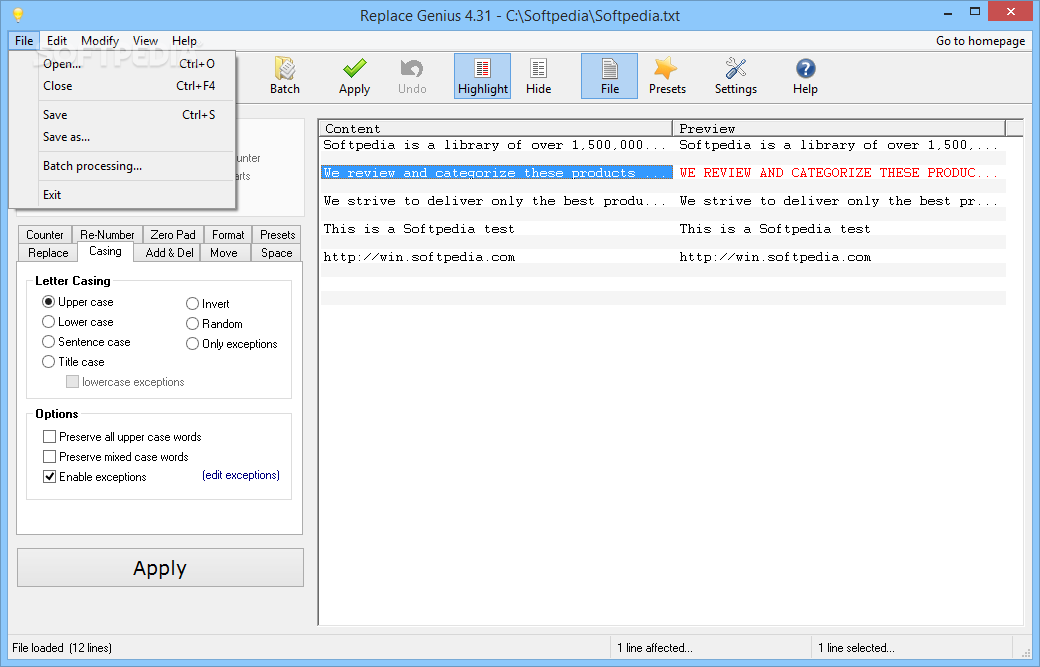Select the highlighted 'We review and categorize' line

[495, 172]
